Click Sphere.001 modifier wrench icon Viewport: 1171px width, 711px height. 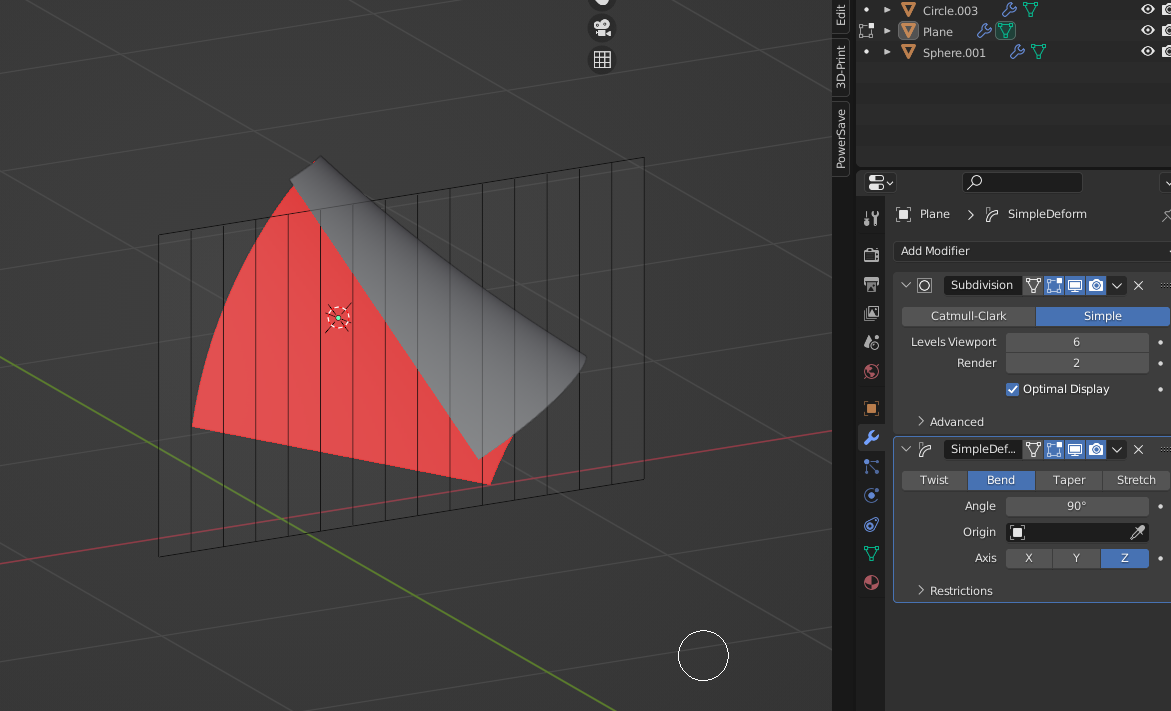(x=1017, y=52)
